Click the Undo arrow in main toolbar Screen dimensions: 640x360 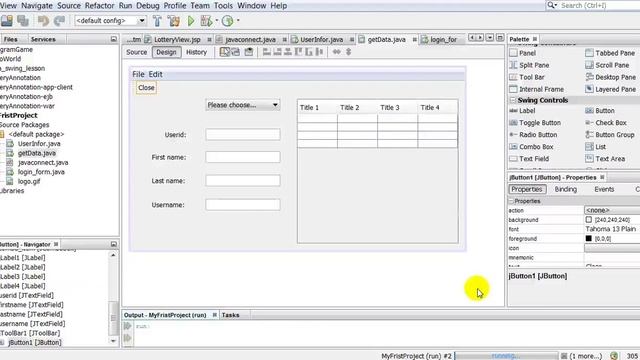click(x=43, y=21)
